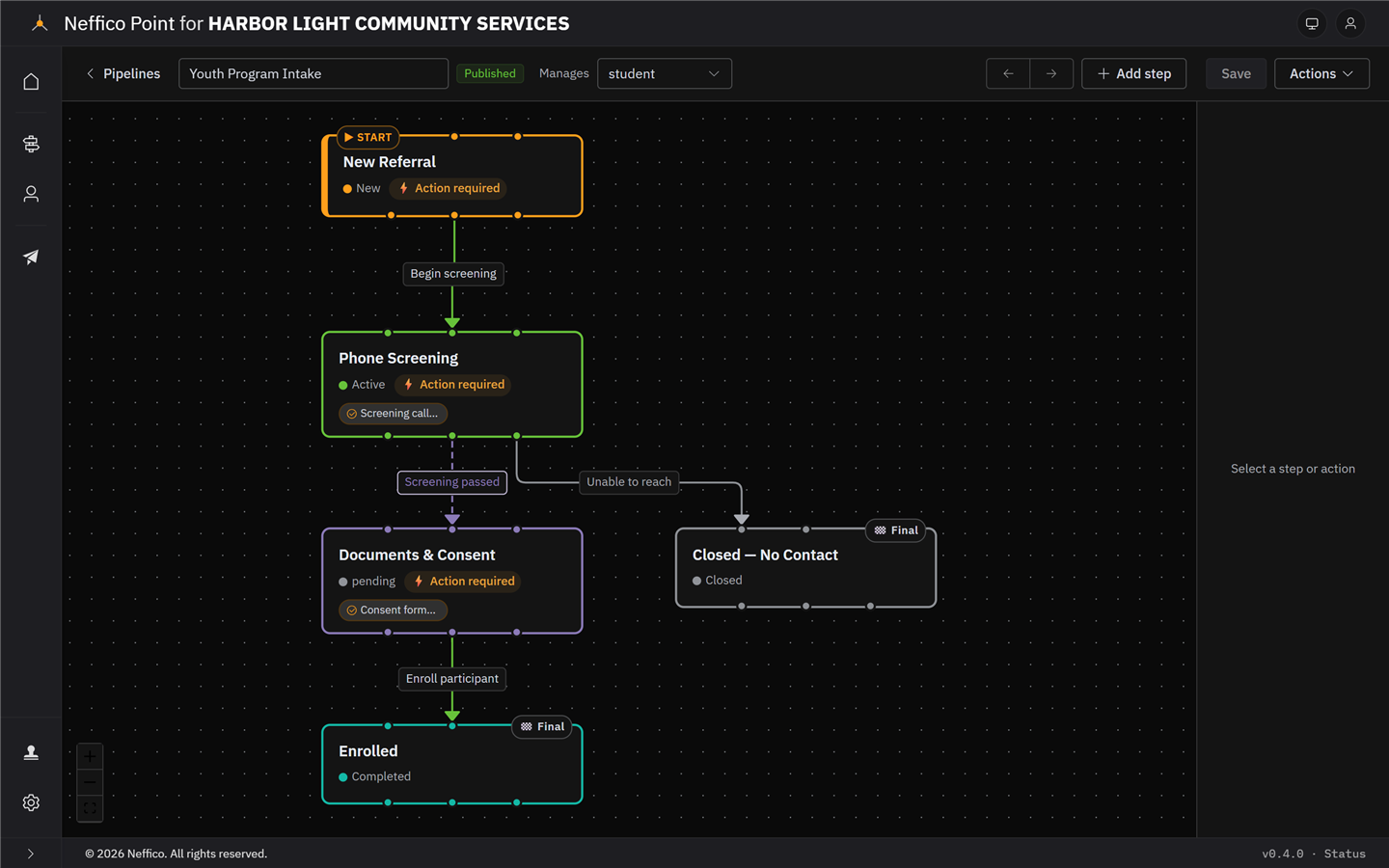Click the Screening call... task chip
This screenshot has height=868, width=1389.
393,414
